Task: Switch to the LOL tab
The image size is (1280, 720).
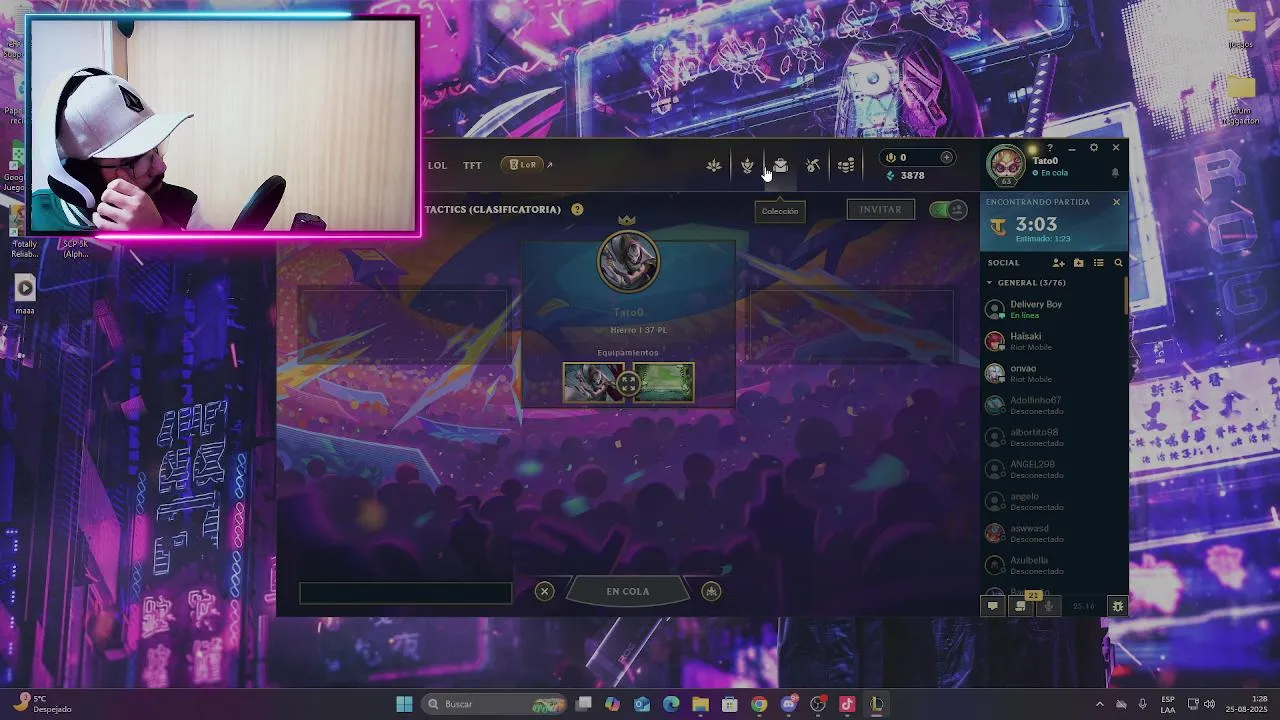Action: click(437, 165)
